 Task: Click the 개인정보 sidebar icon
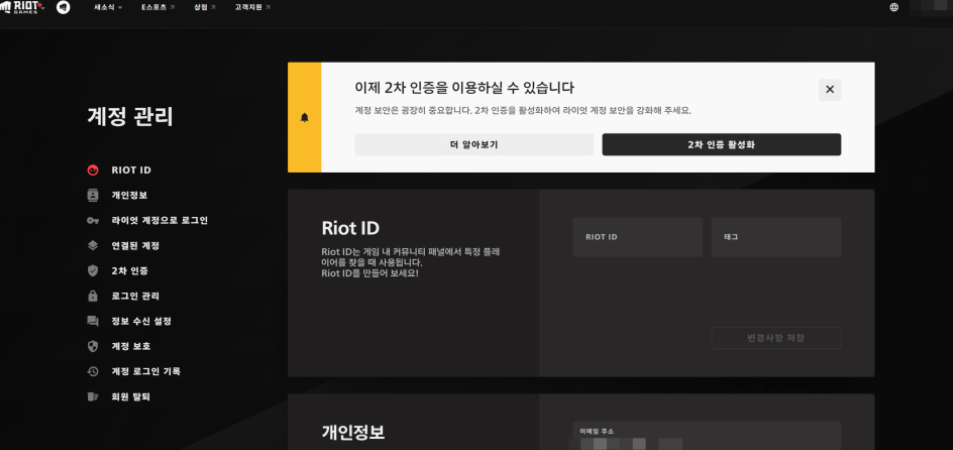click(x=92, y=195)
